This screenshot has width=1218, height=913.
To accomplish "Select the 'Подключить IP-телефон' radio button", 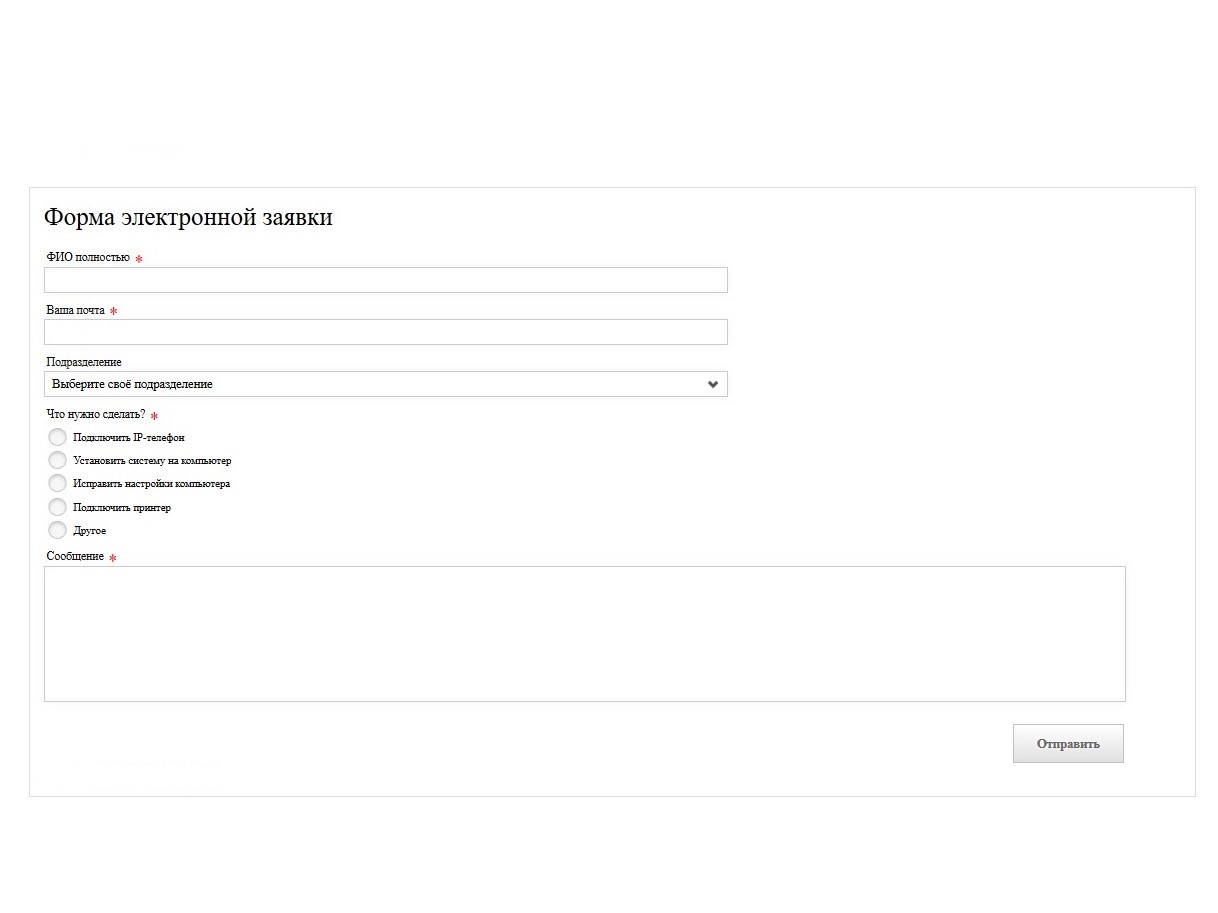I will [x=57, y=437].
